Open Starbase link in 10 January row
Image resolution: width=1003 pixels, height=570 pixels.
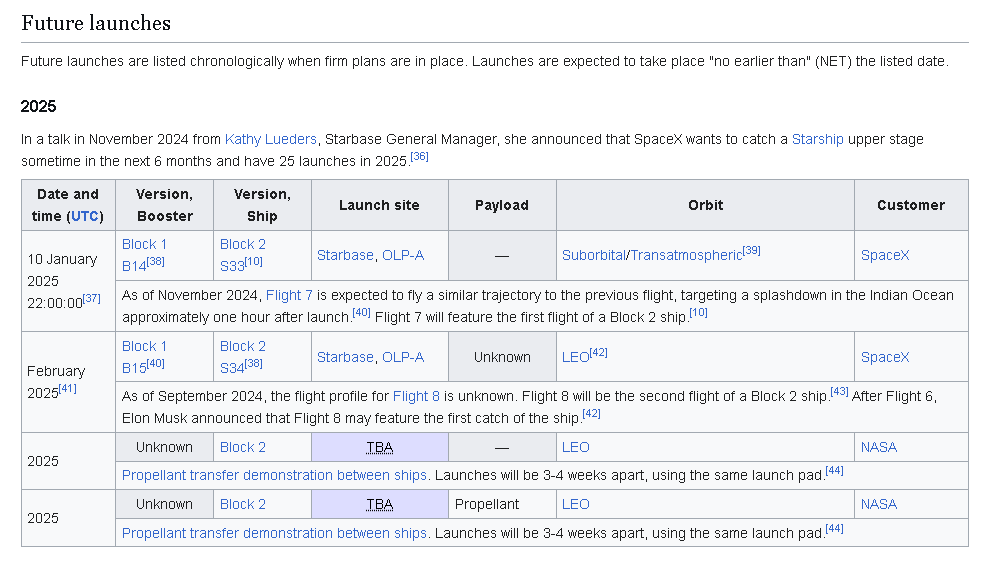345,255
